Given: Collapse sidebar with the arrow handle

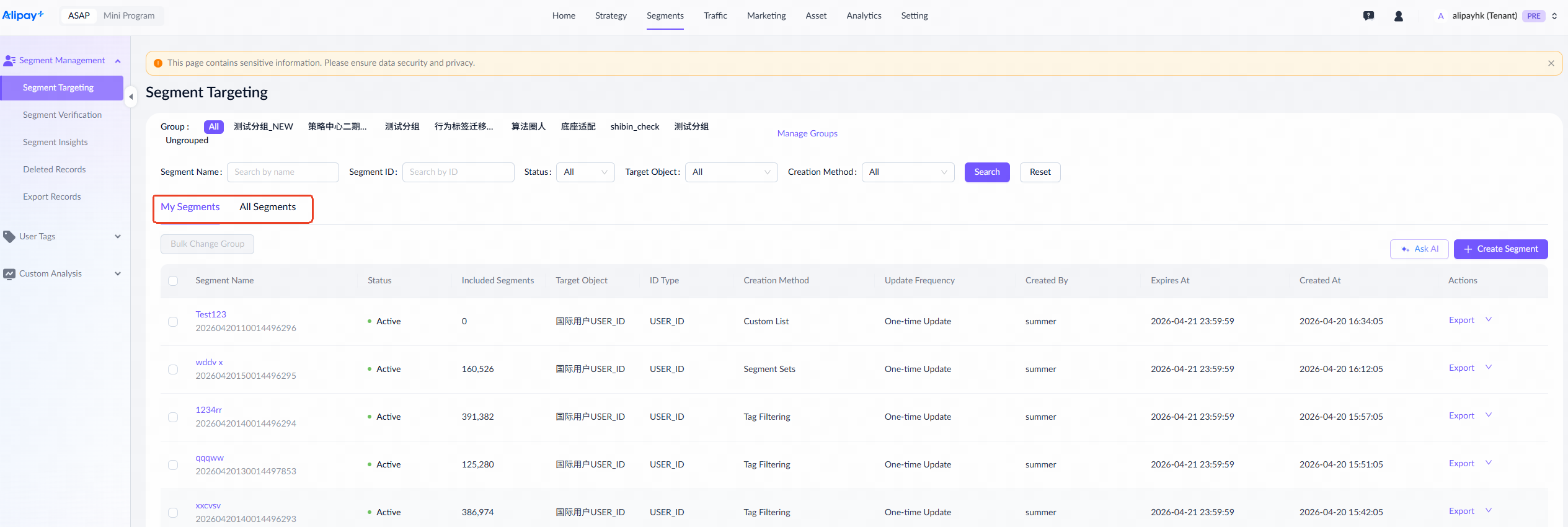Looking at the screenshot, I should pos(131,97).
